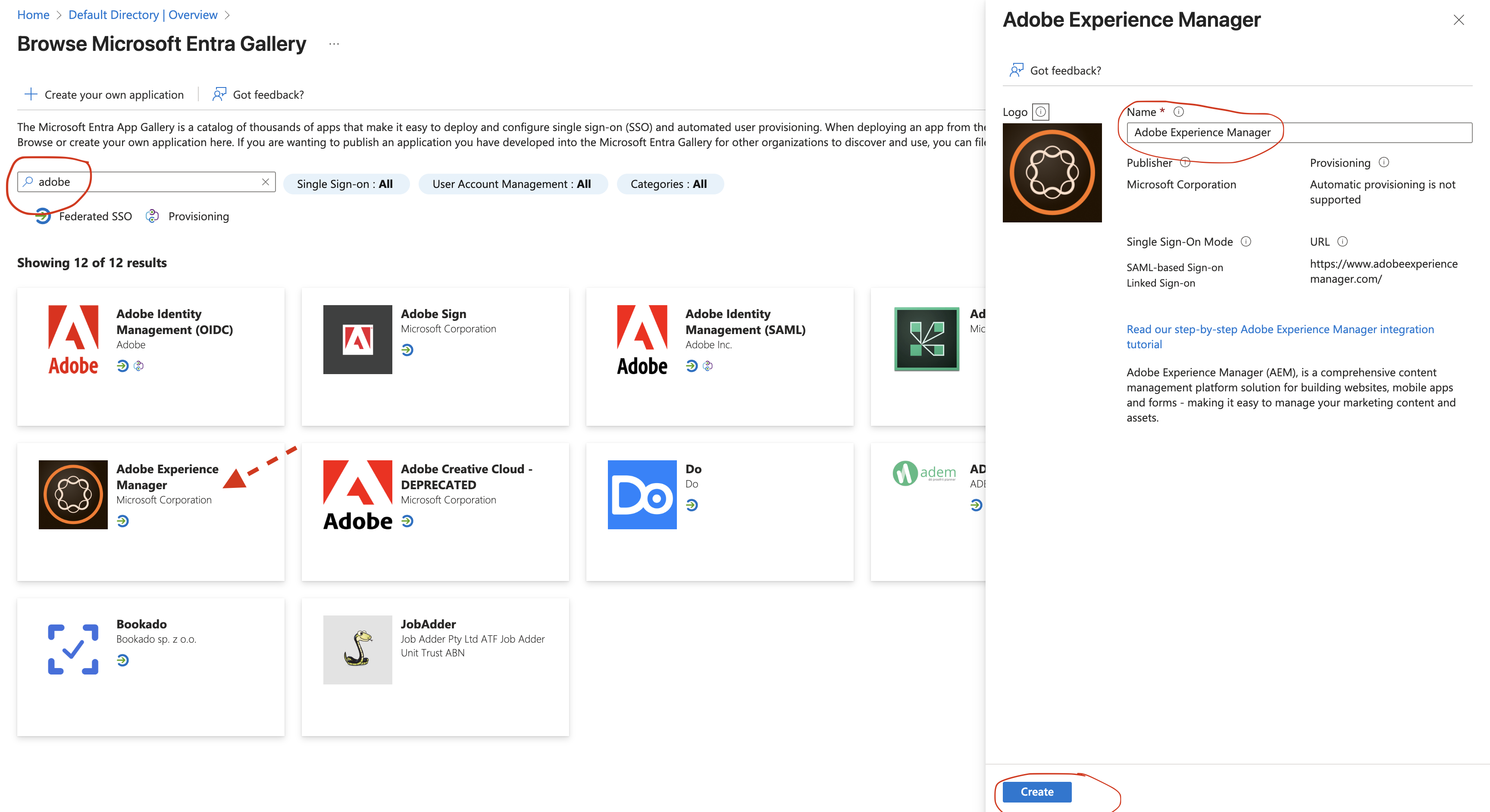Click the federated SSO icon on Do card

tap(692, 506)
